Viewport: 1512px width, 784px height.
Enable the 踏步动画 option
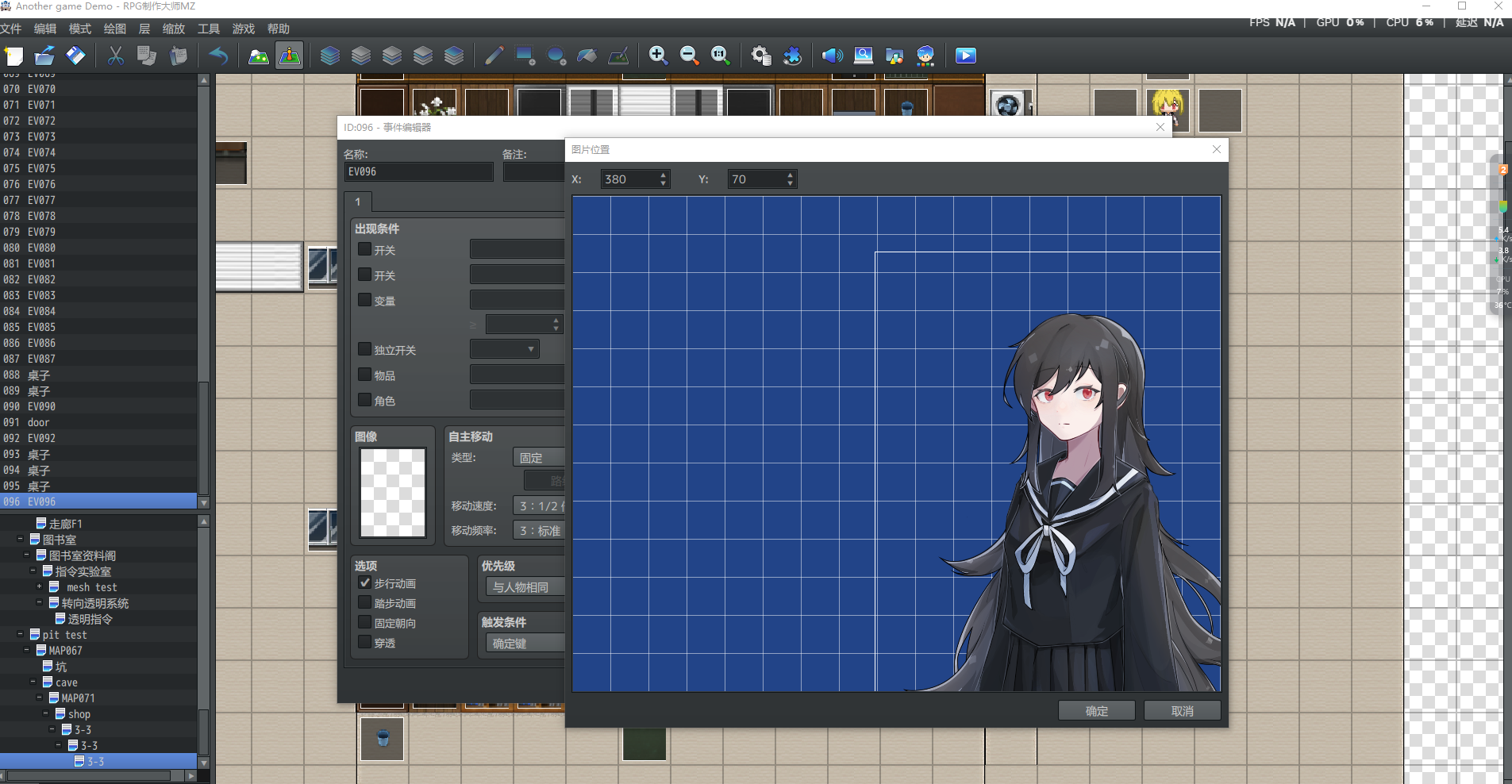tap(365, 602)
